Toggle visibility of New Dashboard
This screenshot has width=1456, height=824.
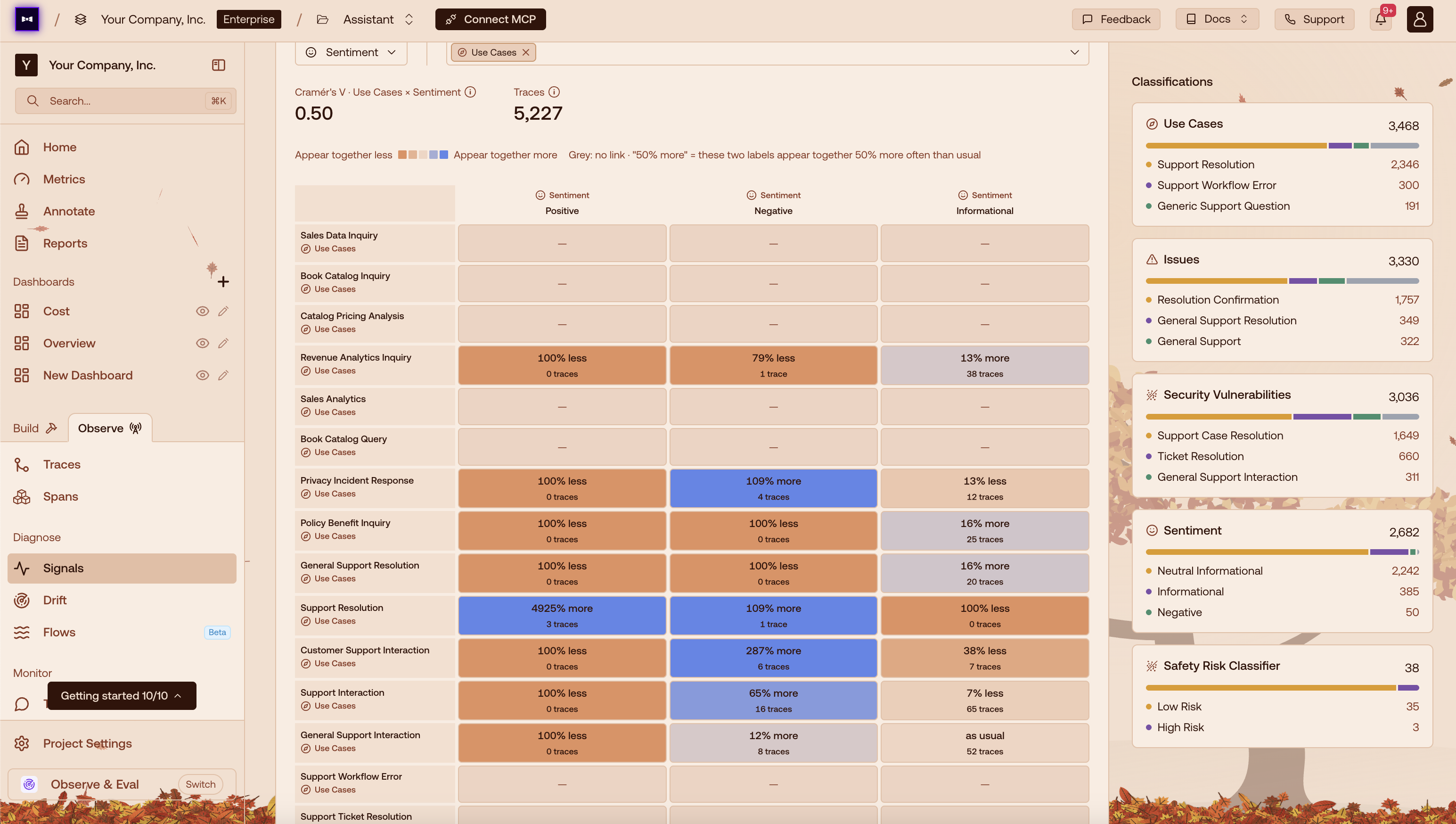click(x=203, y=375)
